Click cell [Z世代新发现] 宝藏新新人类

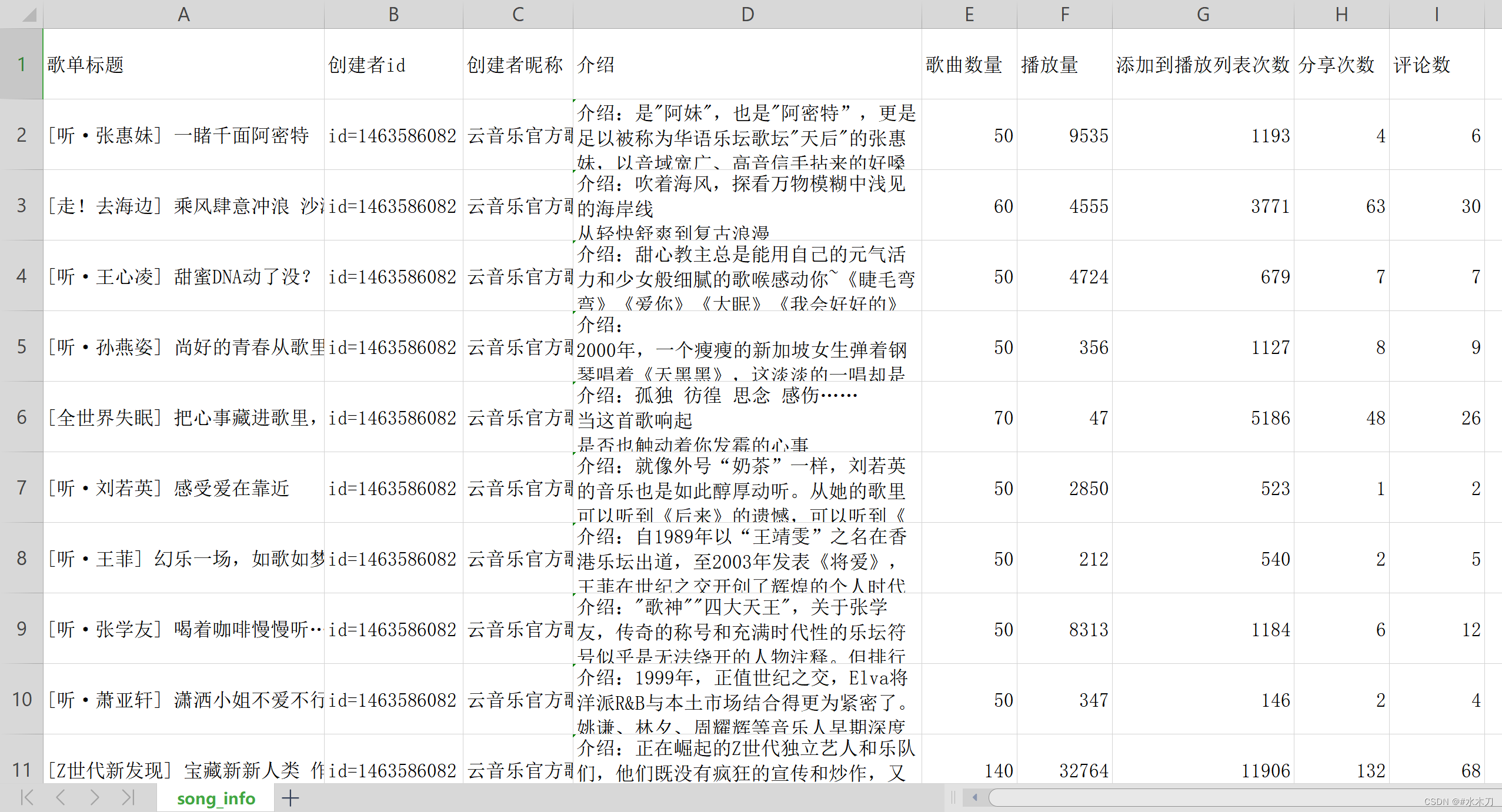click(183, 759)
